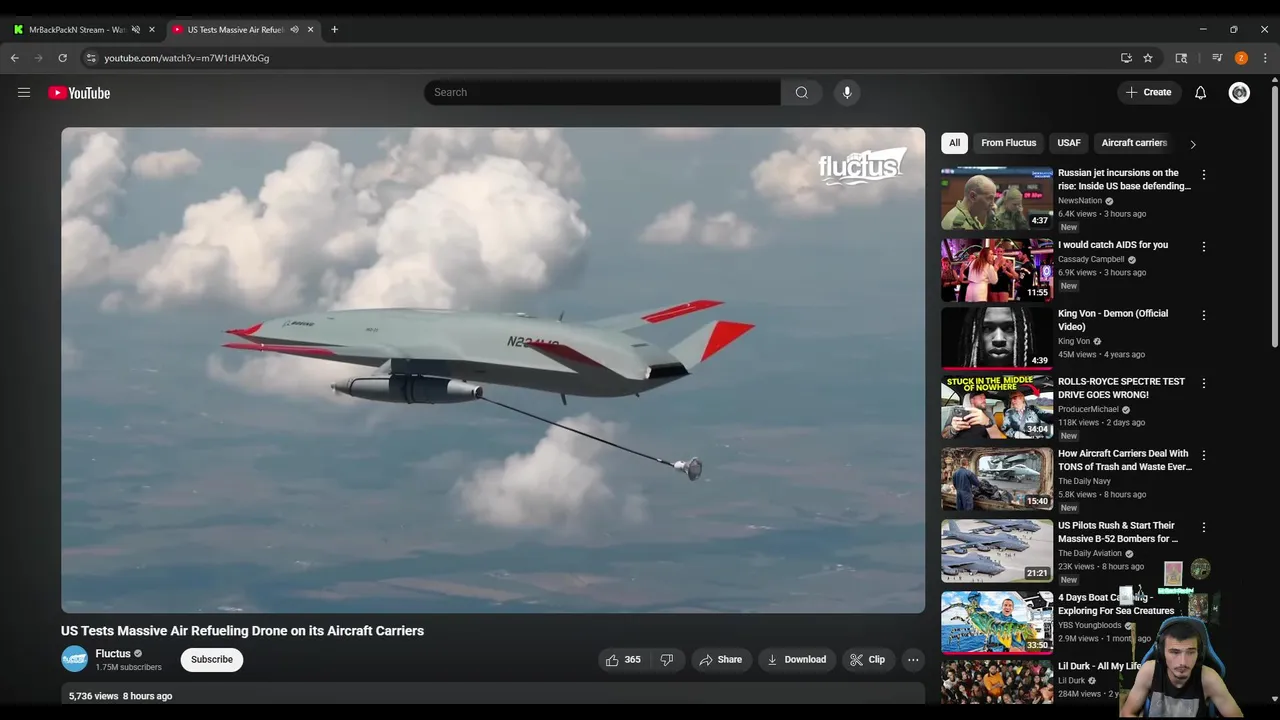Open Rolls-Royce Spectre test drive thumbnail

pyautogui.click(x=997, y=407)
